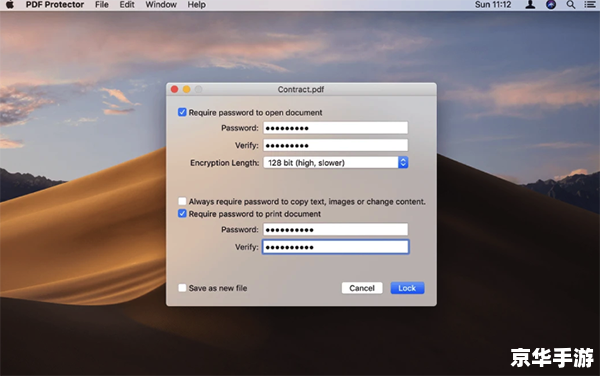Click the Lock button
600x376 pixels.
(x=407, y=288)
